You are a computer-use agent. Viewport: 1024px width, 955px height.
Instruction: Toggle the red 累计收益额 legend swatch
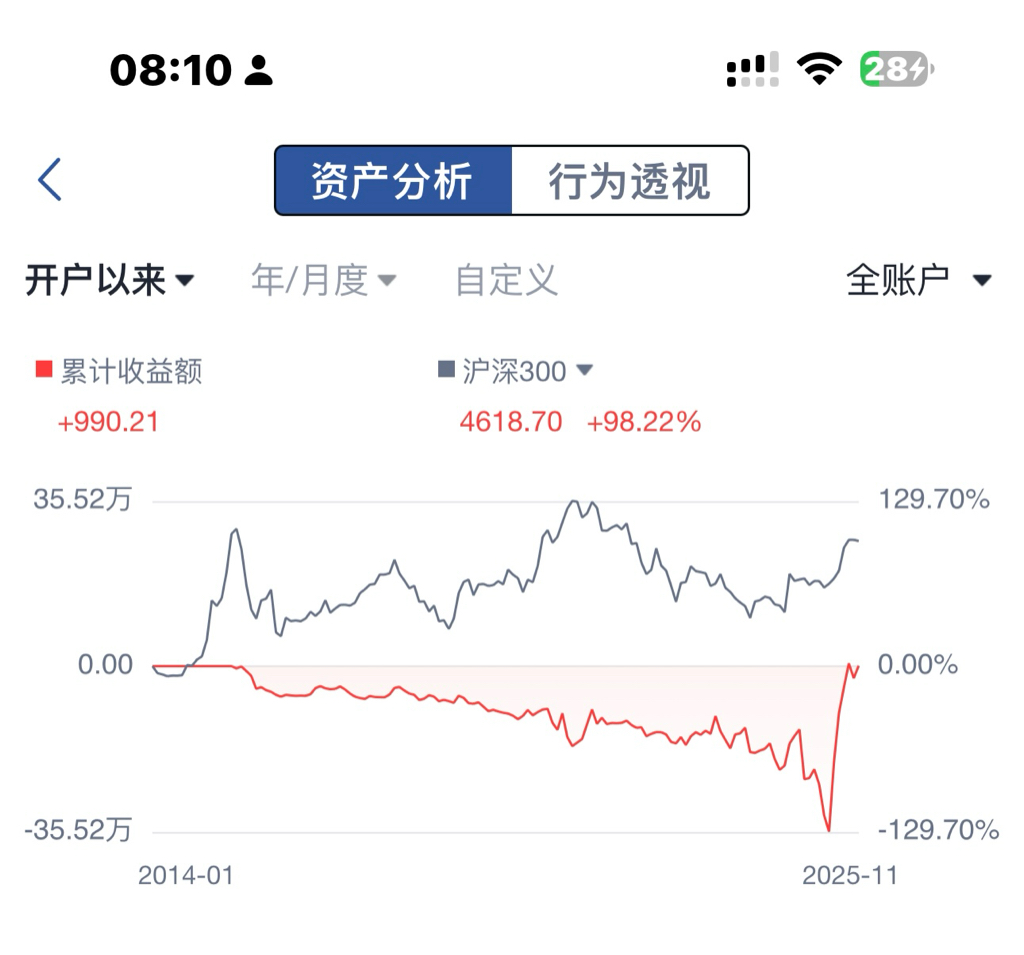(44, 369)
